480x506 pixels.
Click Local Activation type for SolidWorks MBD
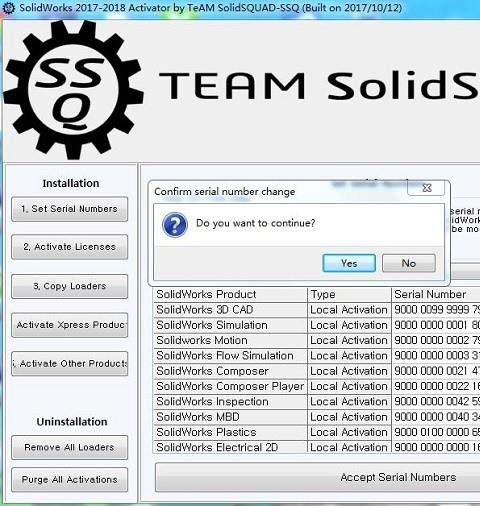(349, 417)
